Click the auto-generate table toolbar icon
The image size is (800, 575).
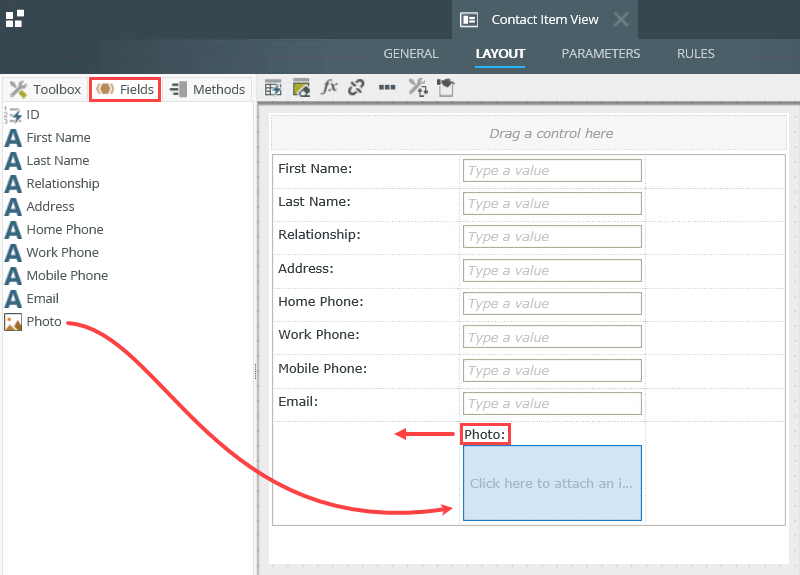point(273,88)
